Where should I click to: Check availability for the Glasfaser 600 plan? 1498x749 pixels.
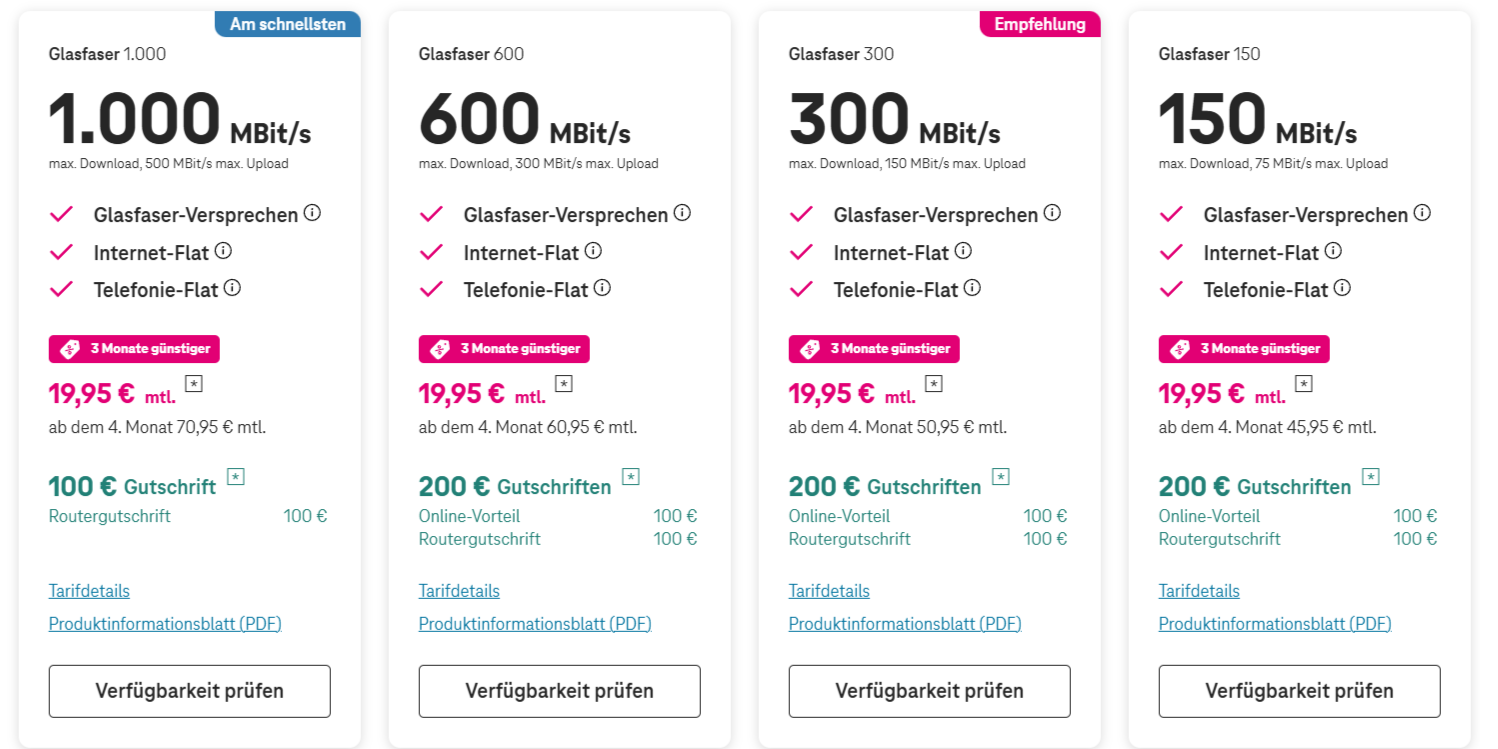pos(560,691)
